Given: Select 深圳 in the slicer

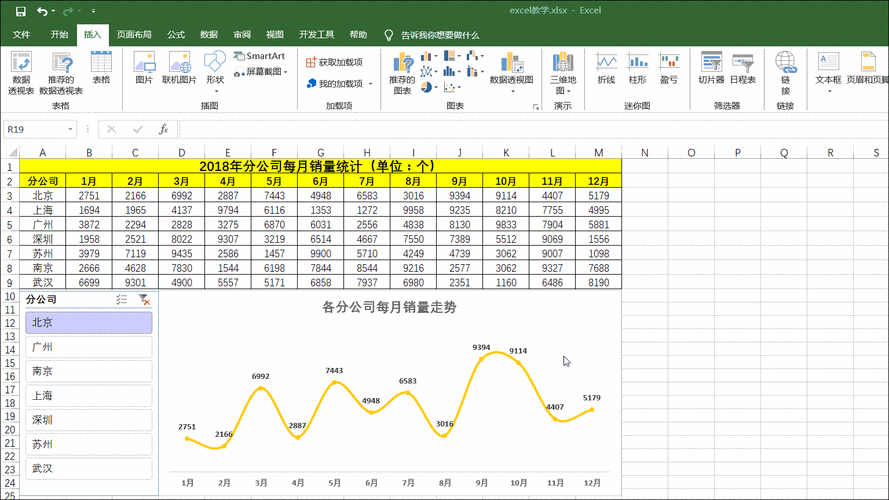Looking at the screenshot, I should point(88,420).
